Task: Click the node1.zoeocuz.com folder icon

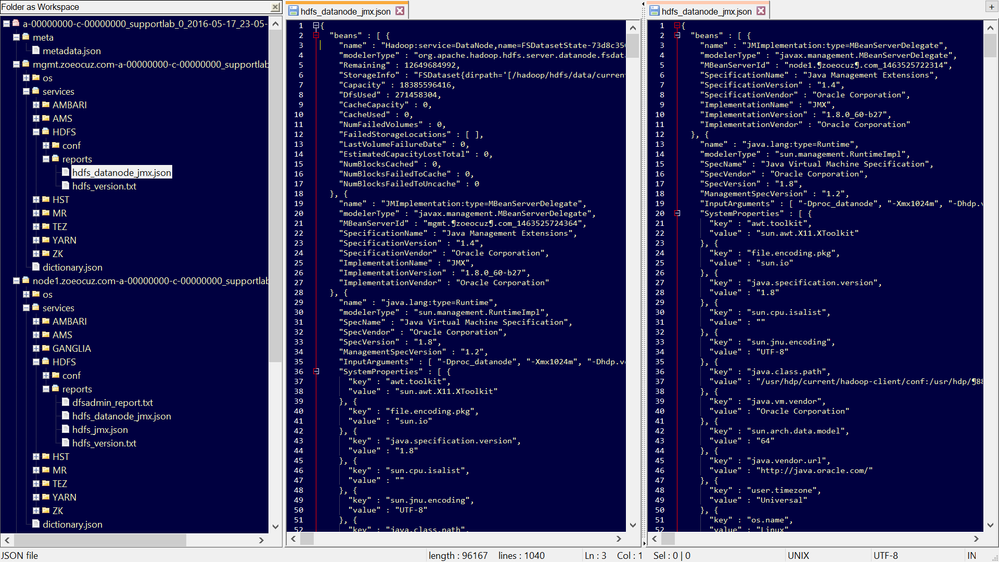Action: pos(26,280)
